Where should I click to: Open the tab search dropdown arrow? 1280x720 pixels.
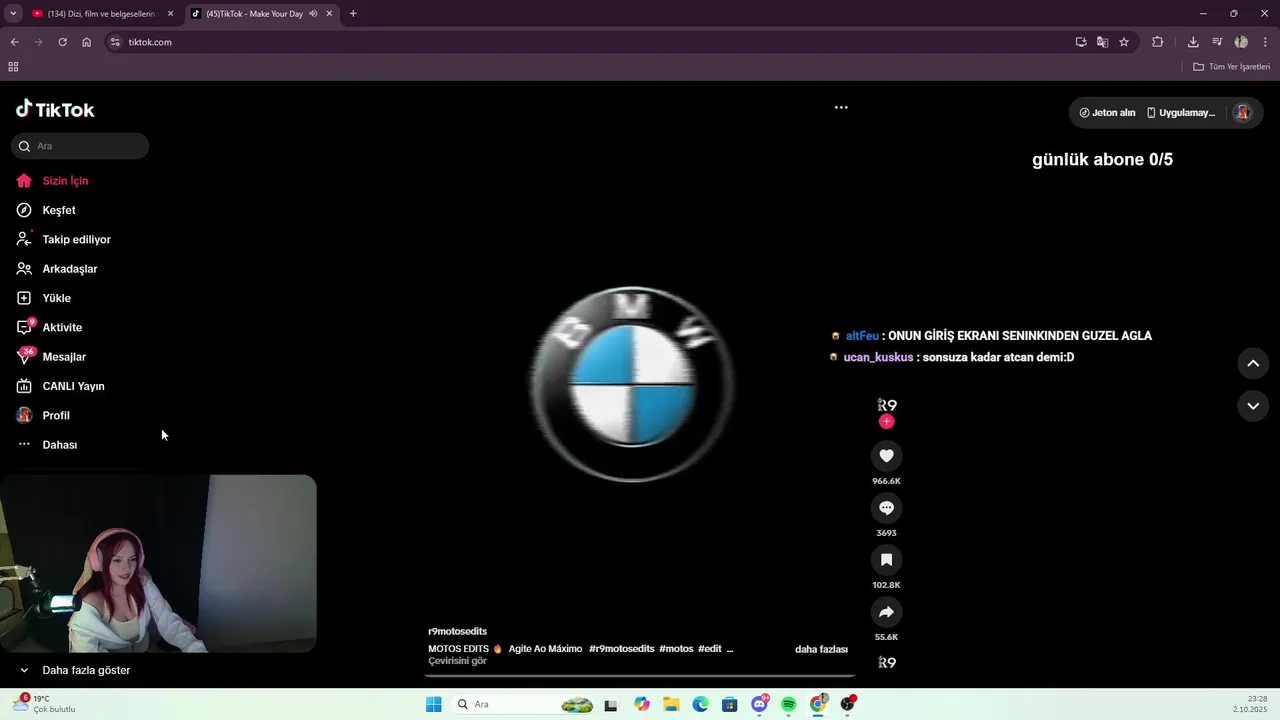click(x=13, y=14)
